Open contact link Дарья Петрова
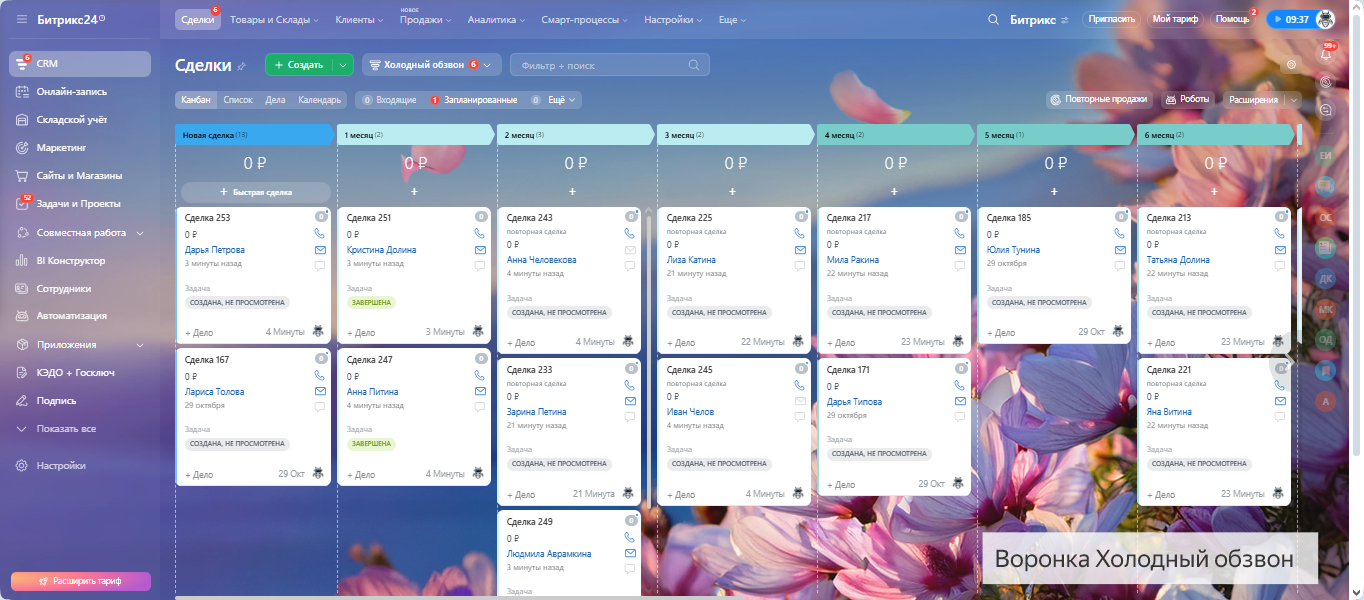This screenshot has width=1364, height=600. coord(215,250)
